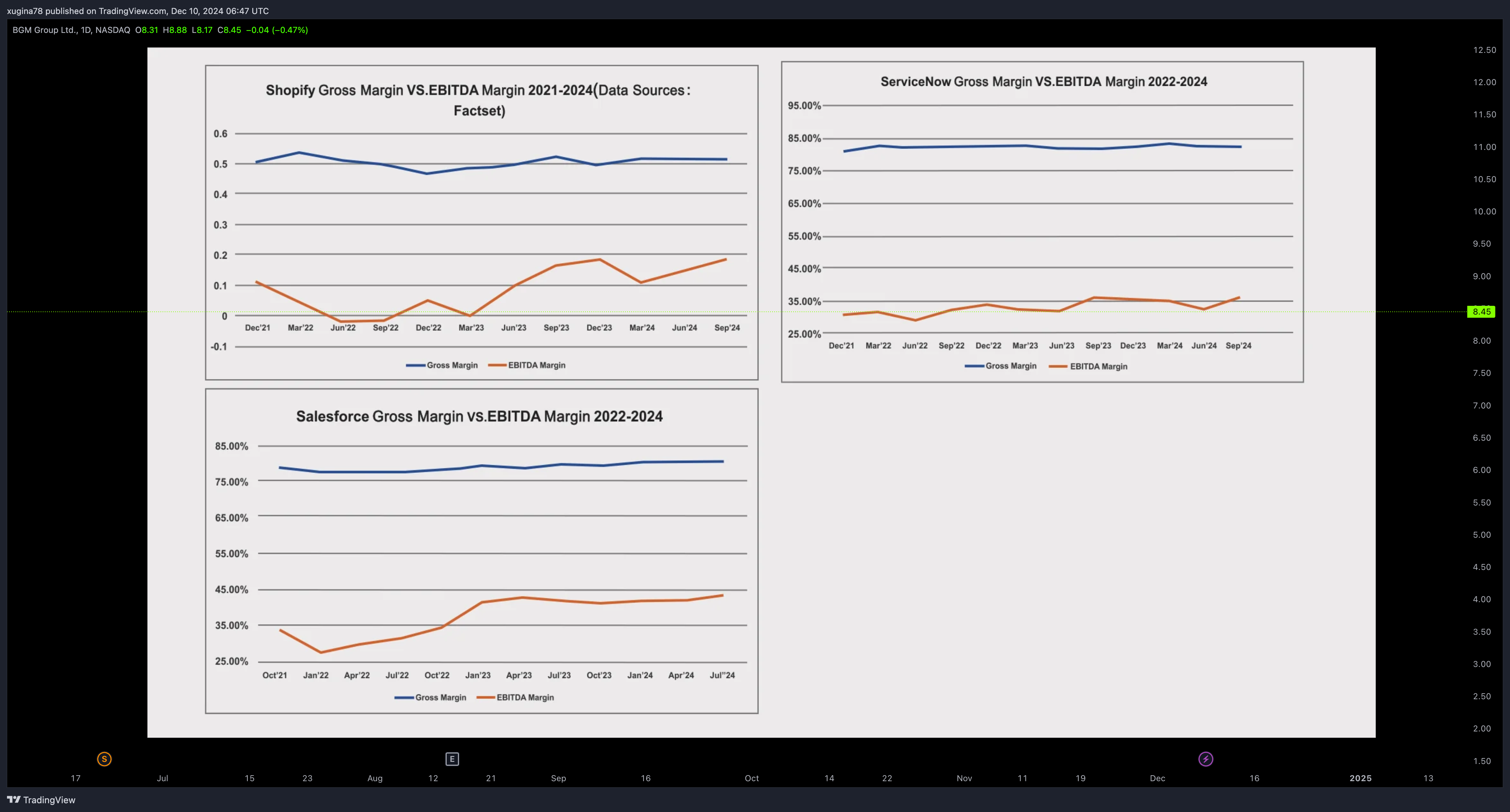Click the Apr'22 x-axis label in Salesforce chart
This screenshot has height=812, width=1510.
point(357,675)
